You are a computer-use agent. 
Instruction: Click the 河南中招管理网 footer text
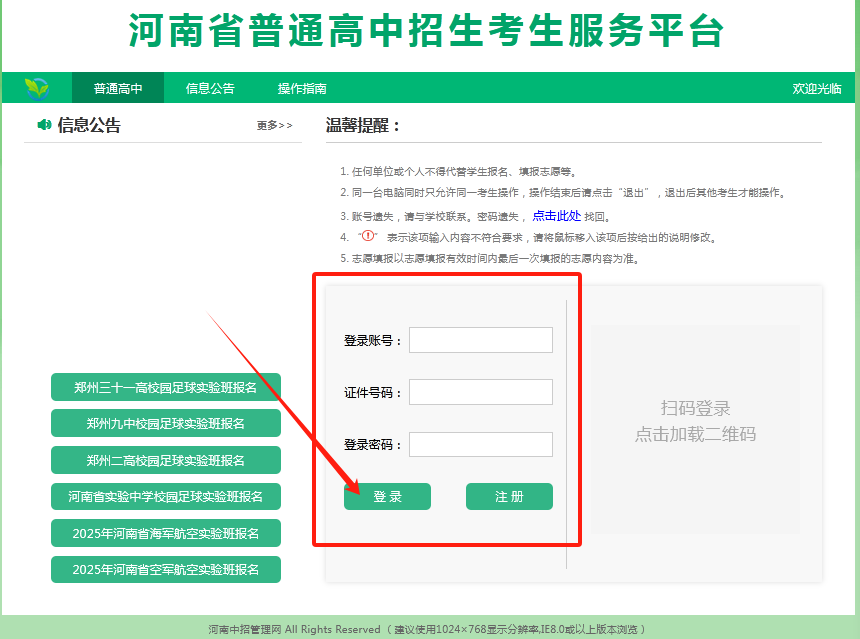coord(245,629)
